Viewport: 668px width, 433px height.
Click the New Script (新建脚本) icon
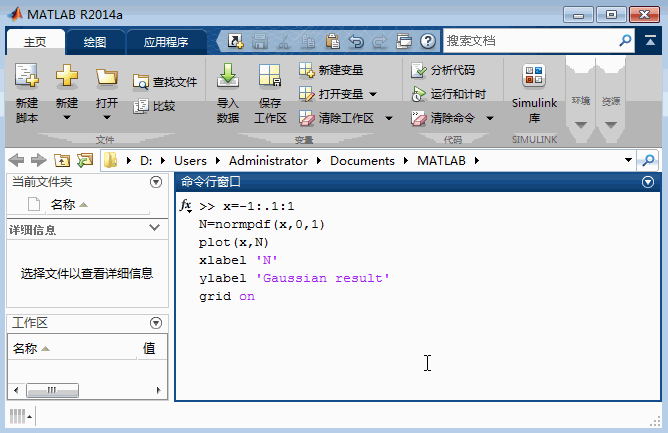click(27, 76)
